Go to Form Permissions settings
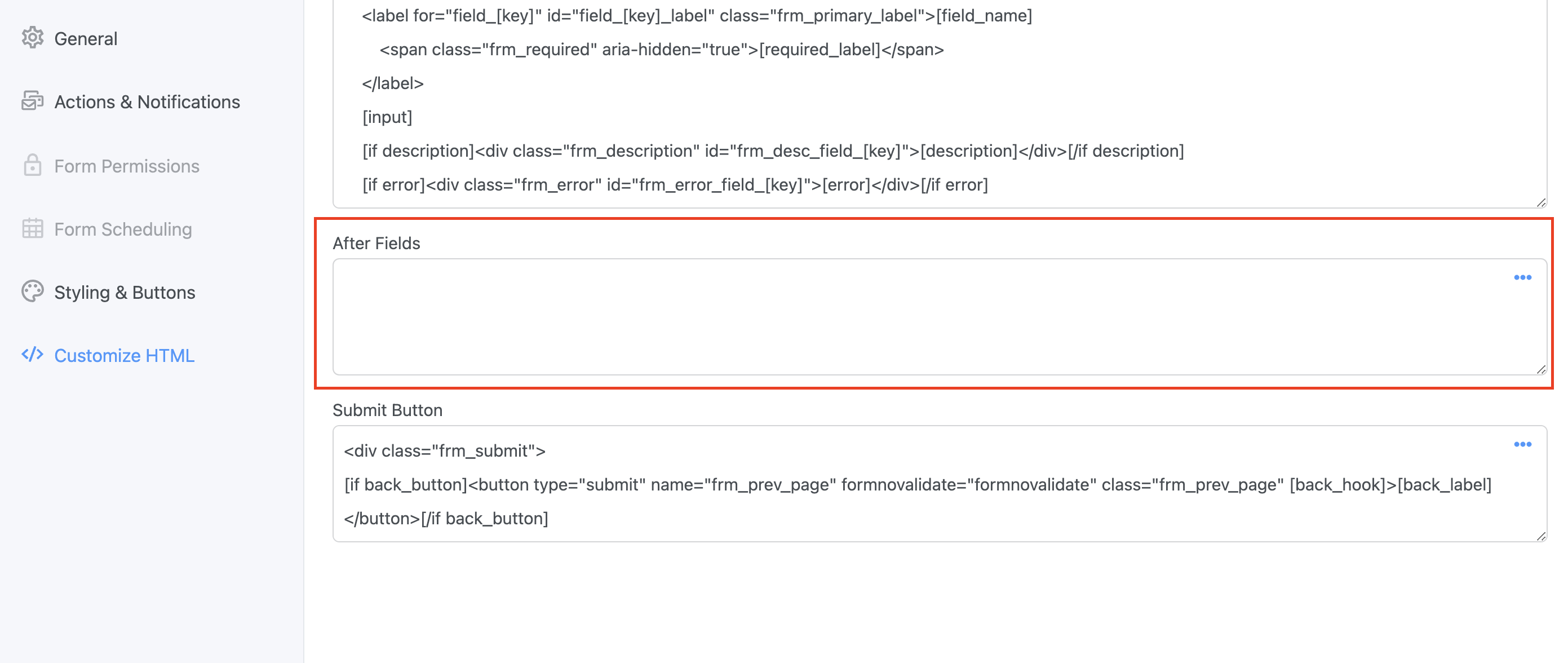Image resolution: width=1568 pixels, height=663 pixels. (x=127, y=165)
